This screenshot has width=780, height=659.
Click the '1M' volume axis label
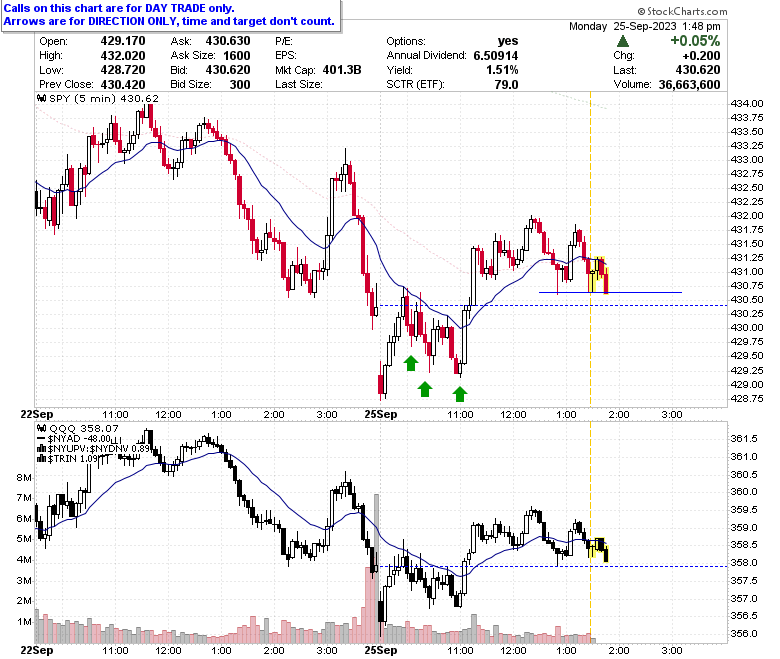tap(24, 622)
